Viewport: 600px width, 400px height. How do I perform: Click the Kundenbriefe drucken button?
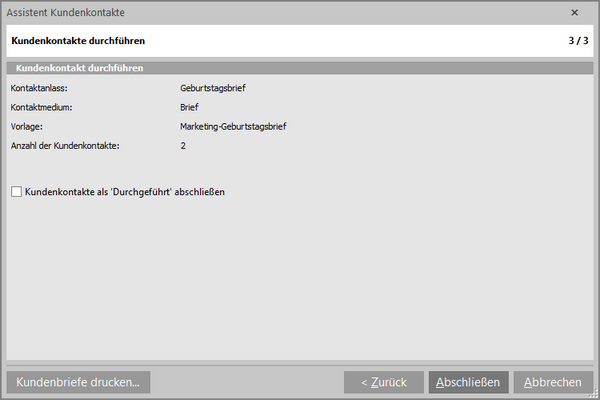pos(77,382)
